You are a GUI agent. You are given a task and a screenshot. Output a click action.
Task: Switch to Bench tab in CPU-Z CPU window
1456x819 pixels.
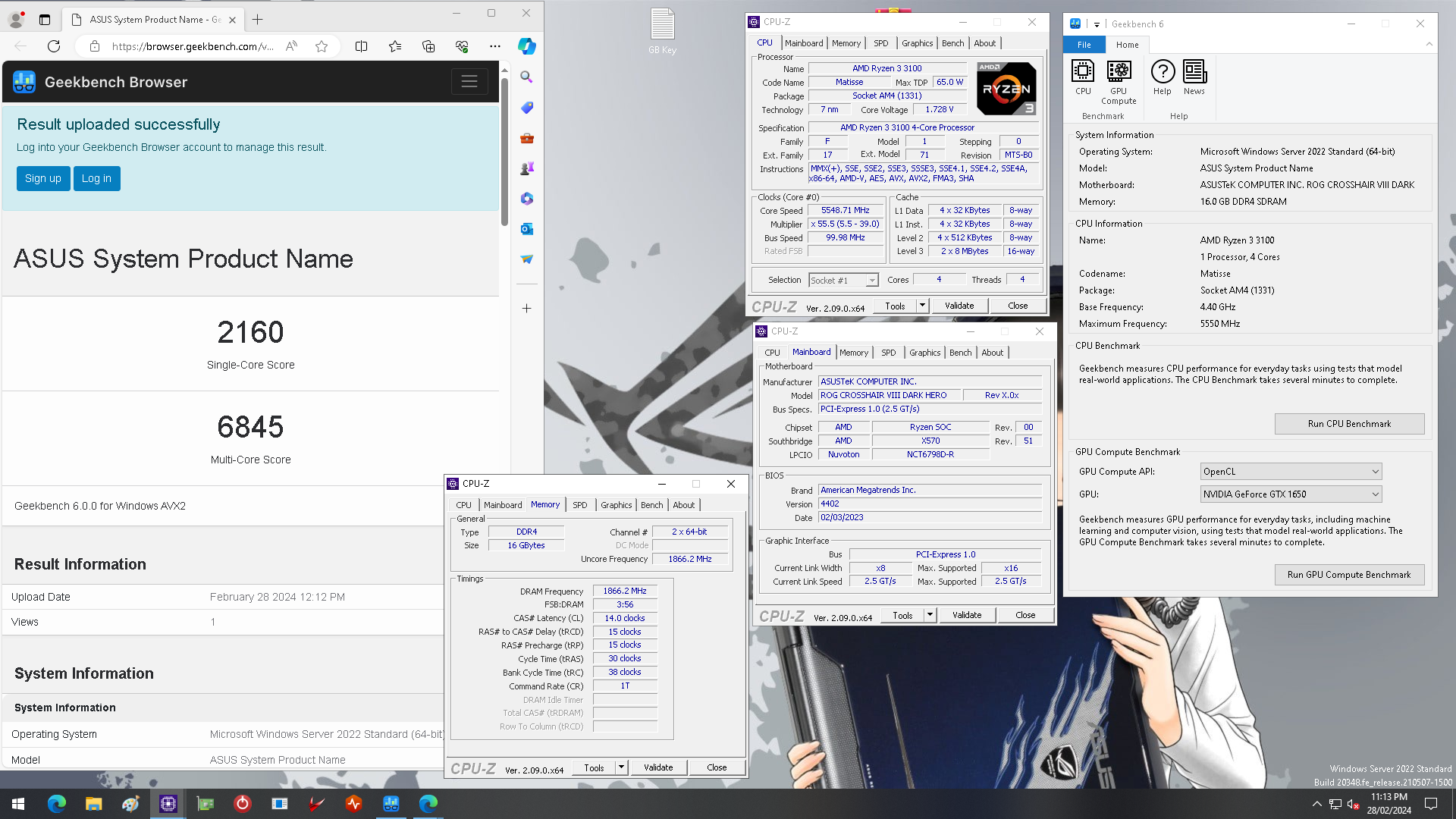[953, 43]
